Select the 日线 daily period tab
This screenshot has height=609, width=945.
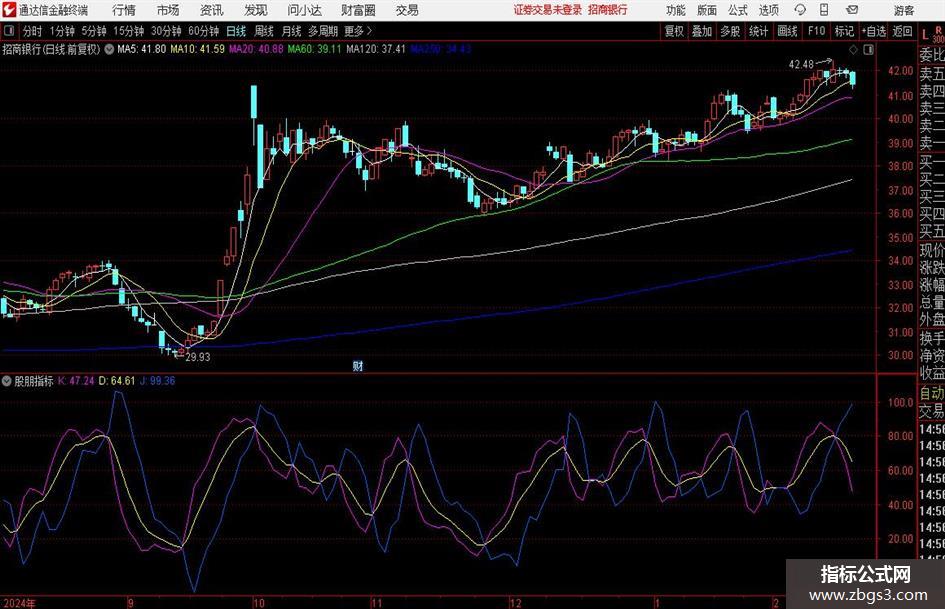coord(236,31)
